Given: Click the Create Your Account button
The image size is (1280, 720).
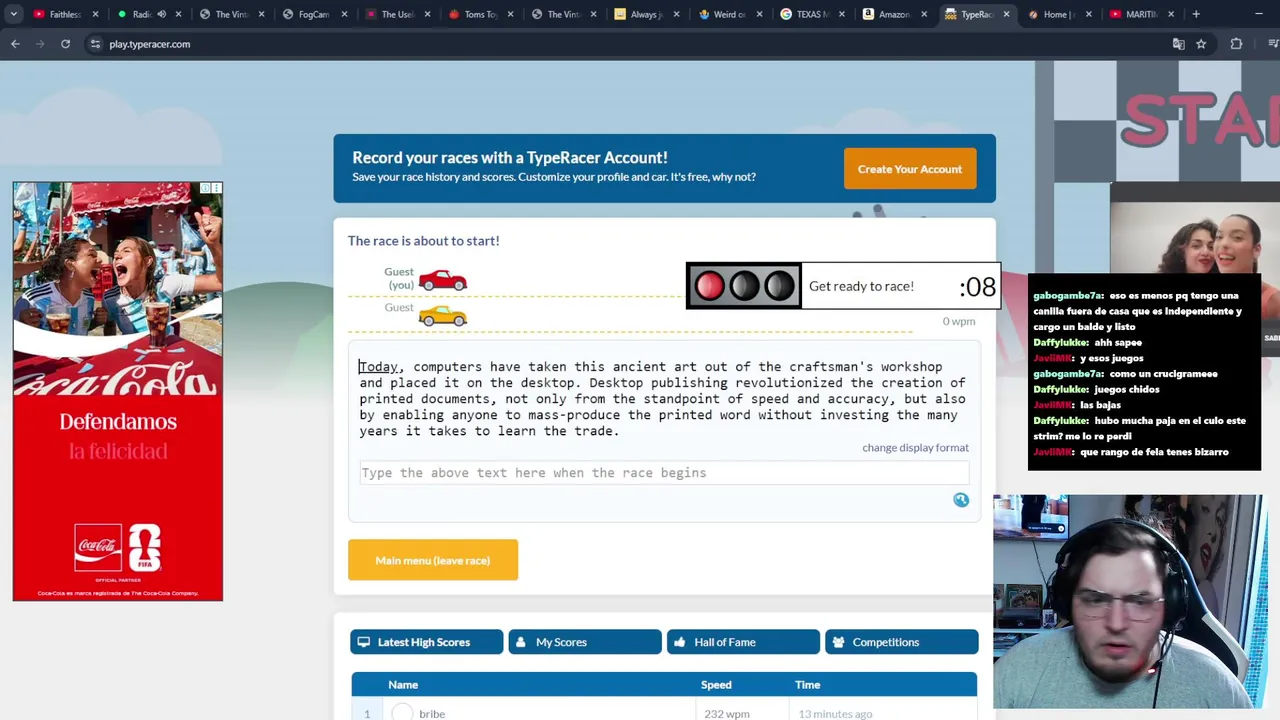Looking at the screenshot, I should (x=910, y=169).
